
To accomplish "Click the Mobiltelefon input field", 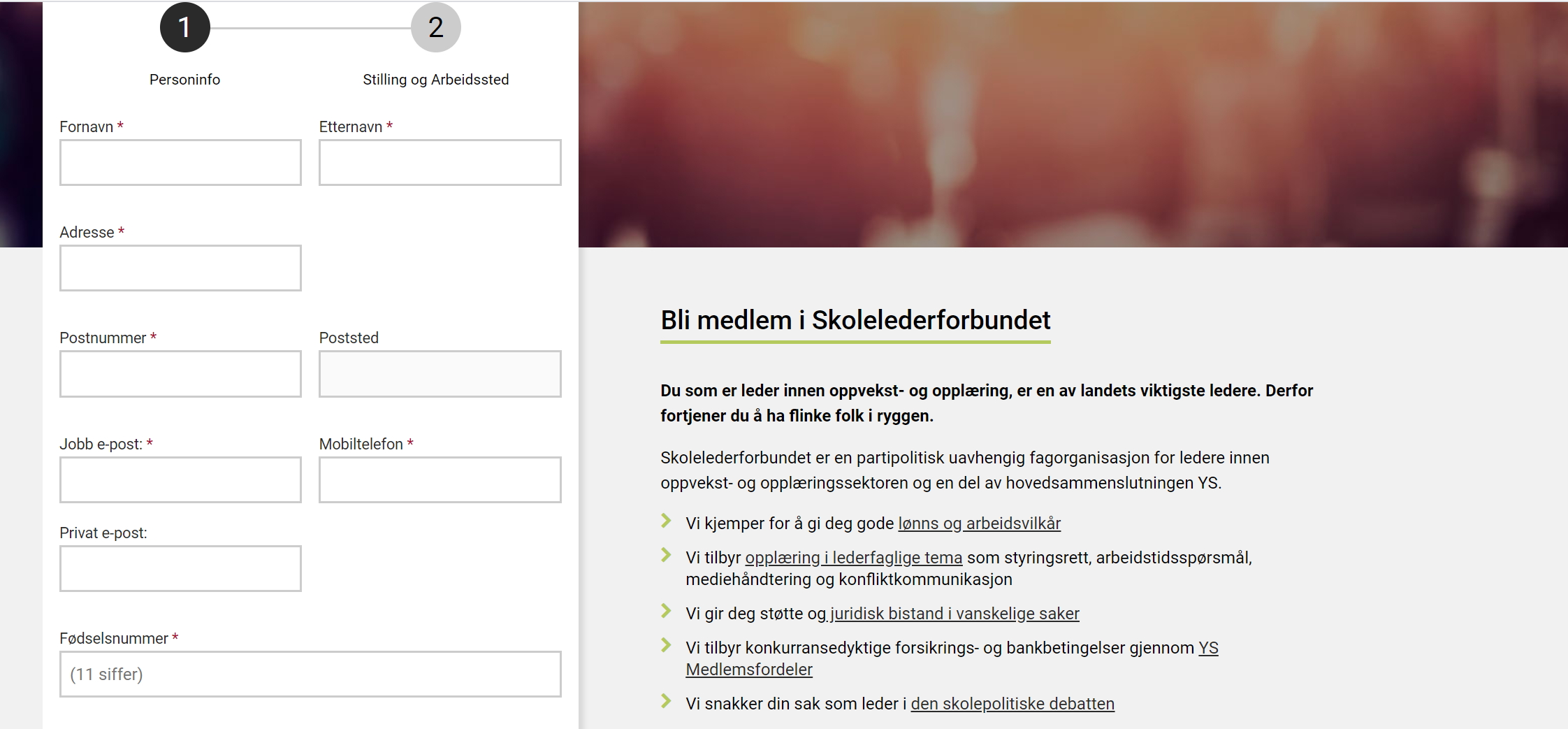I will coord(440,479).
